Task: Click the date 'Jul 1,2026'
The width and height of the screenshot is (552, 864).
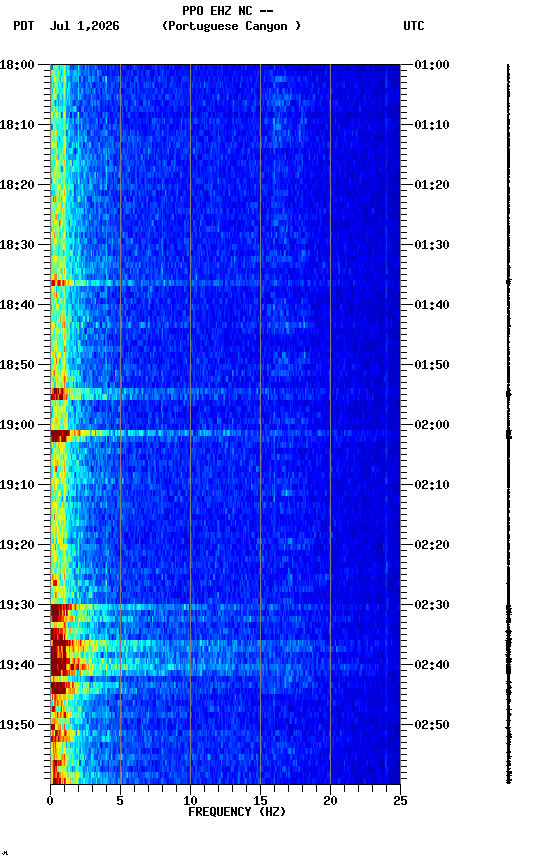Action: (x=84, y=26)
